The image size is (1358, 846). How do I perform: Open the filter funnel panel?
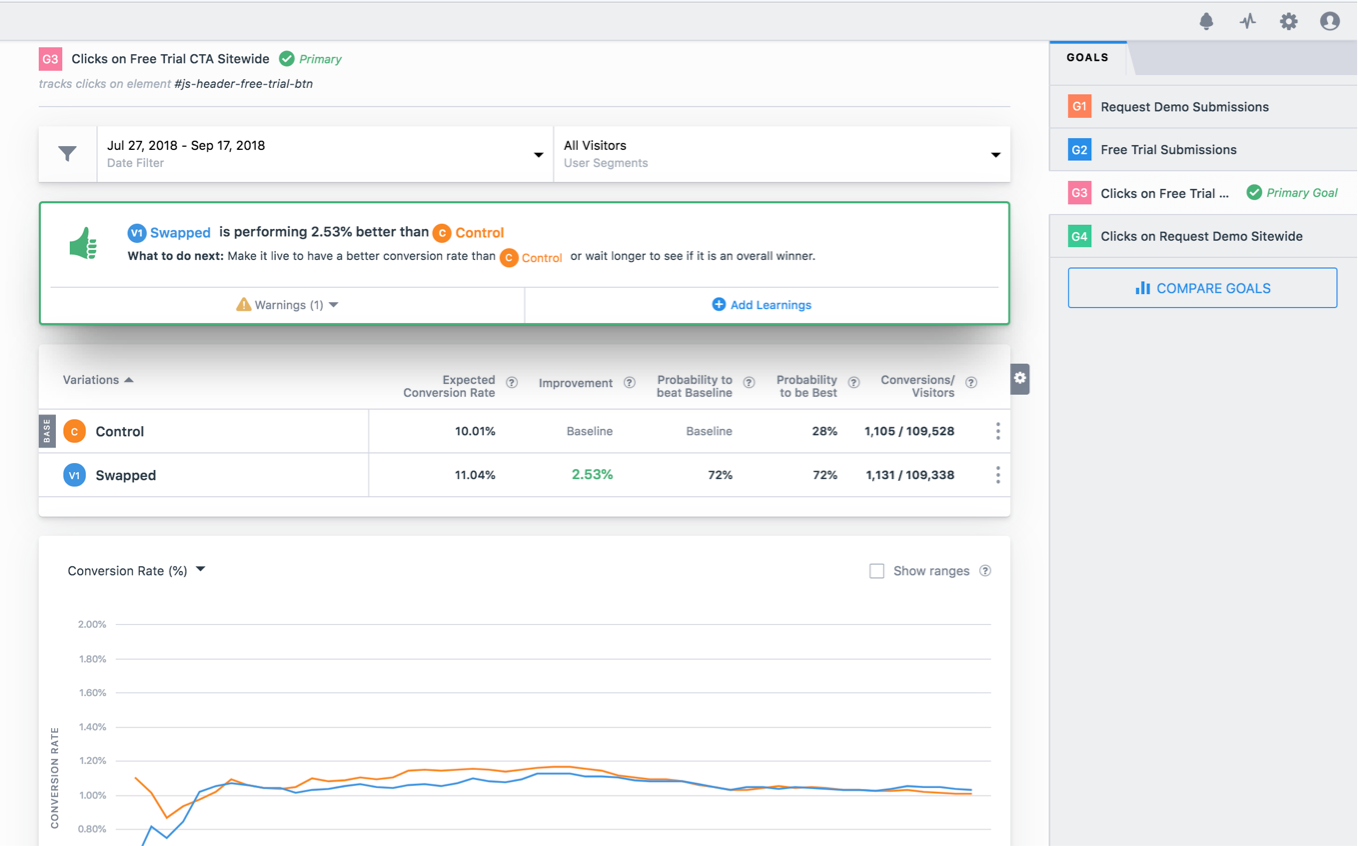[x=67, y=153]
